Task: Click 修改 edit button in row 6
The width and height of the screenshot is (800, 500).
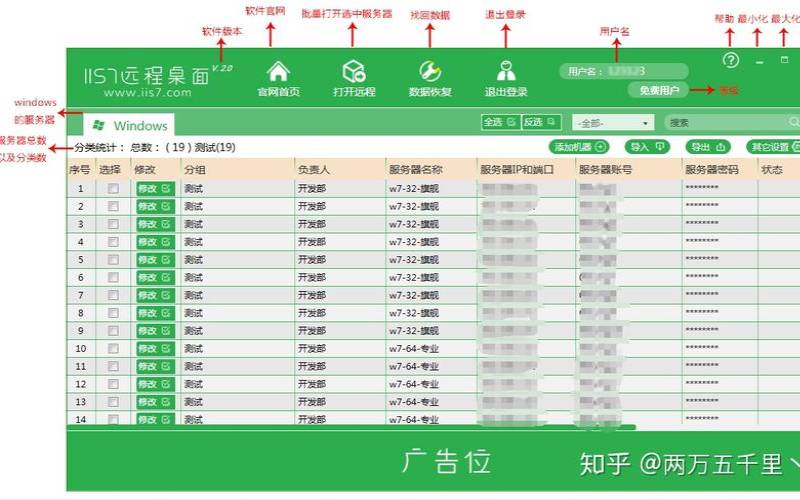Action: pyautogui.click(x=155, y=278)
